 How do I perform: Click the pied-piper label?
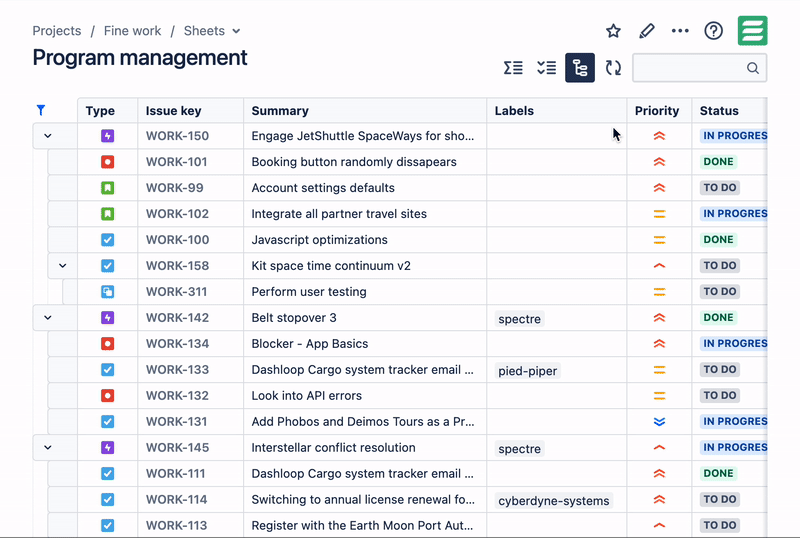click(x=528, y=371)
